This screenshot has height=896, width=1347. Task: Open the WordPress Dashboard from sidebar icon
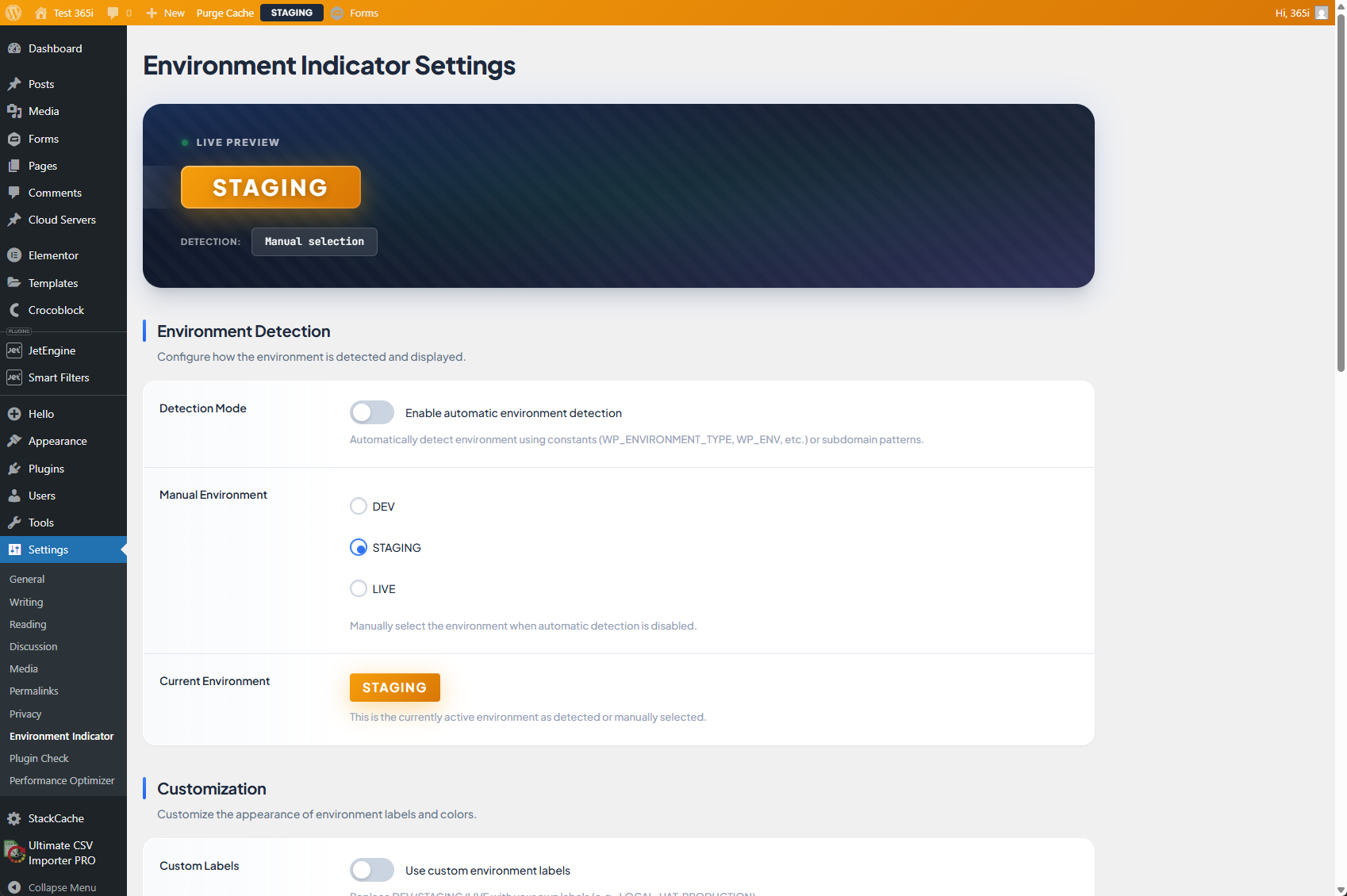coord(15,48)
